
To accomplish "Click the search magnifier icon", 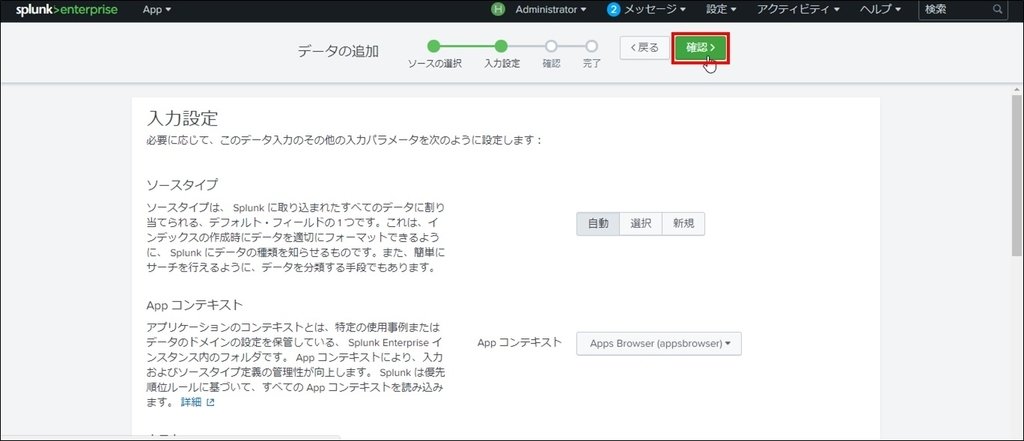I will (996, 10).
